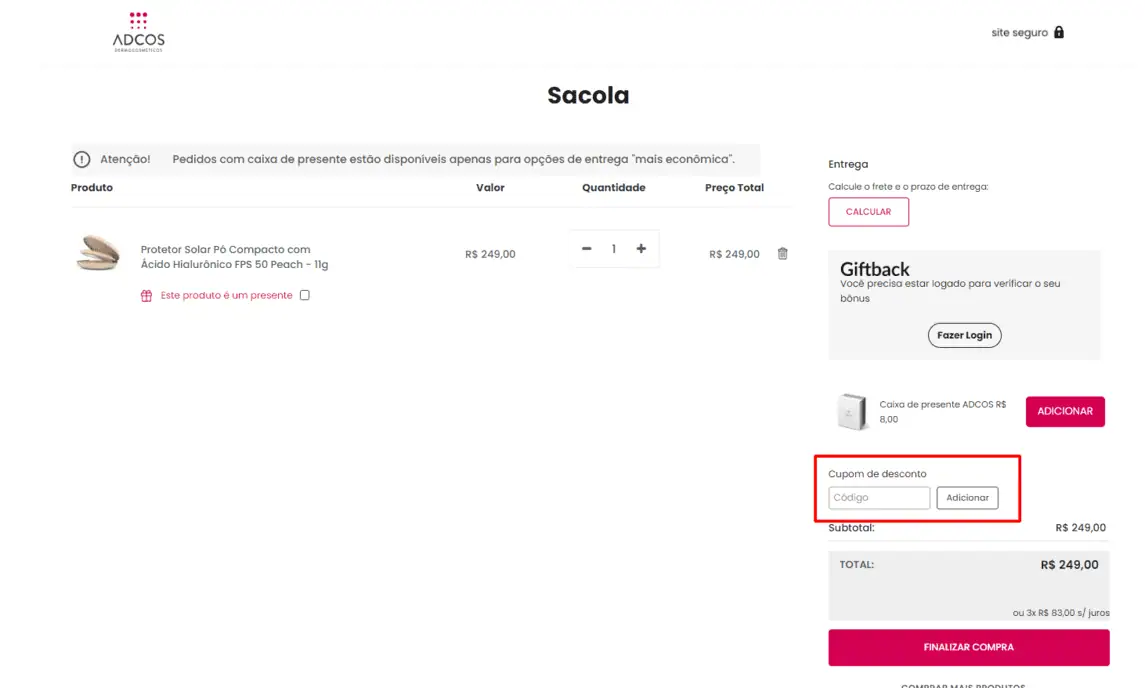Click the Caixa de presente ADCOS R$ 8,00 text

(x=943, y=412)
